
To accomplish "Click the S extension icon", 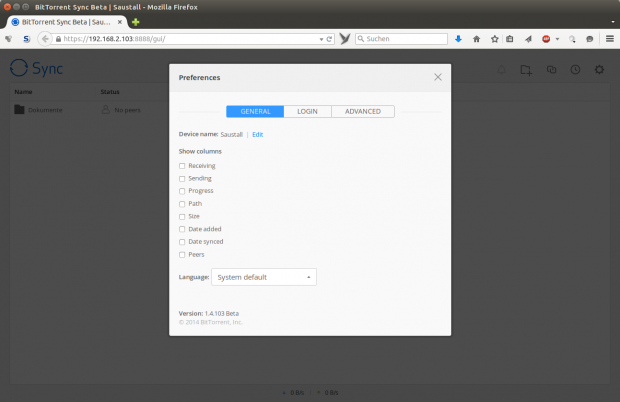I will click(26, 39).
